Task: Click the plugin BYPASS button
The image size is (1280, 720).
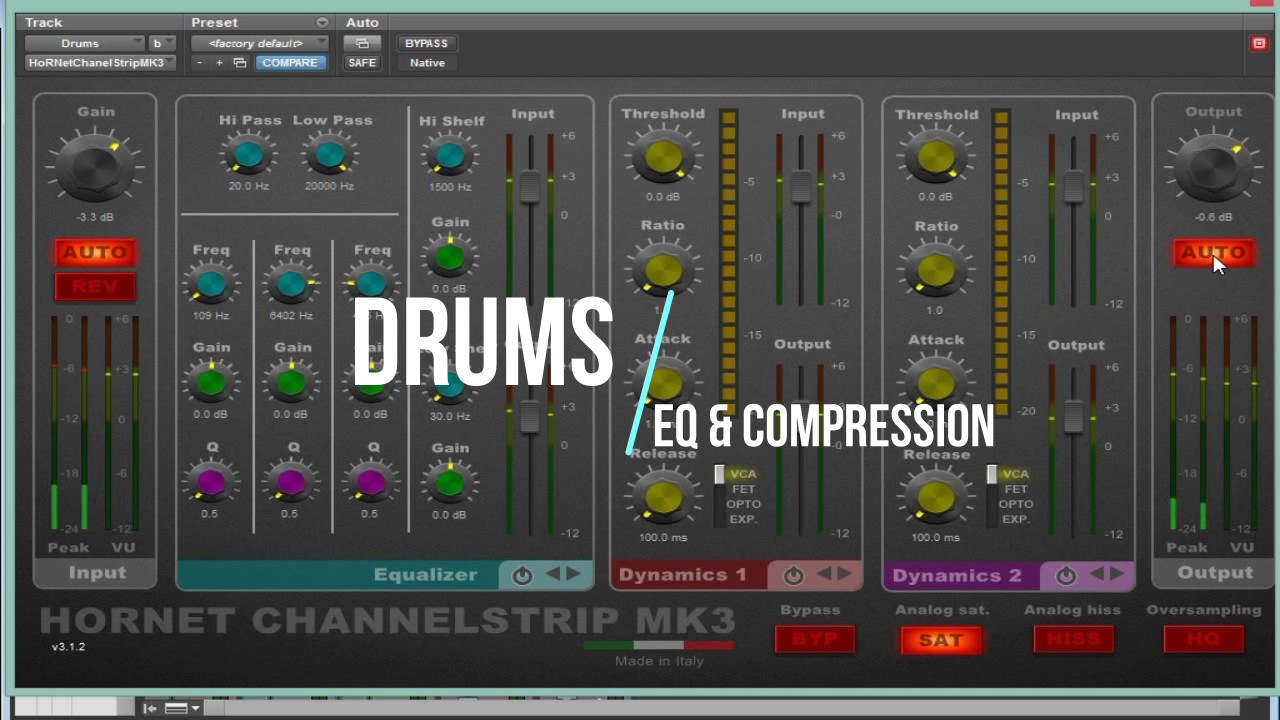Action: tap(427, 43)
